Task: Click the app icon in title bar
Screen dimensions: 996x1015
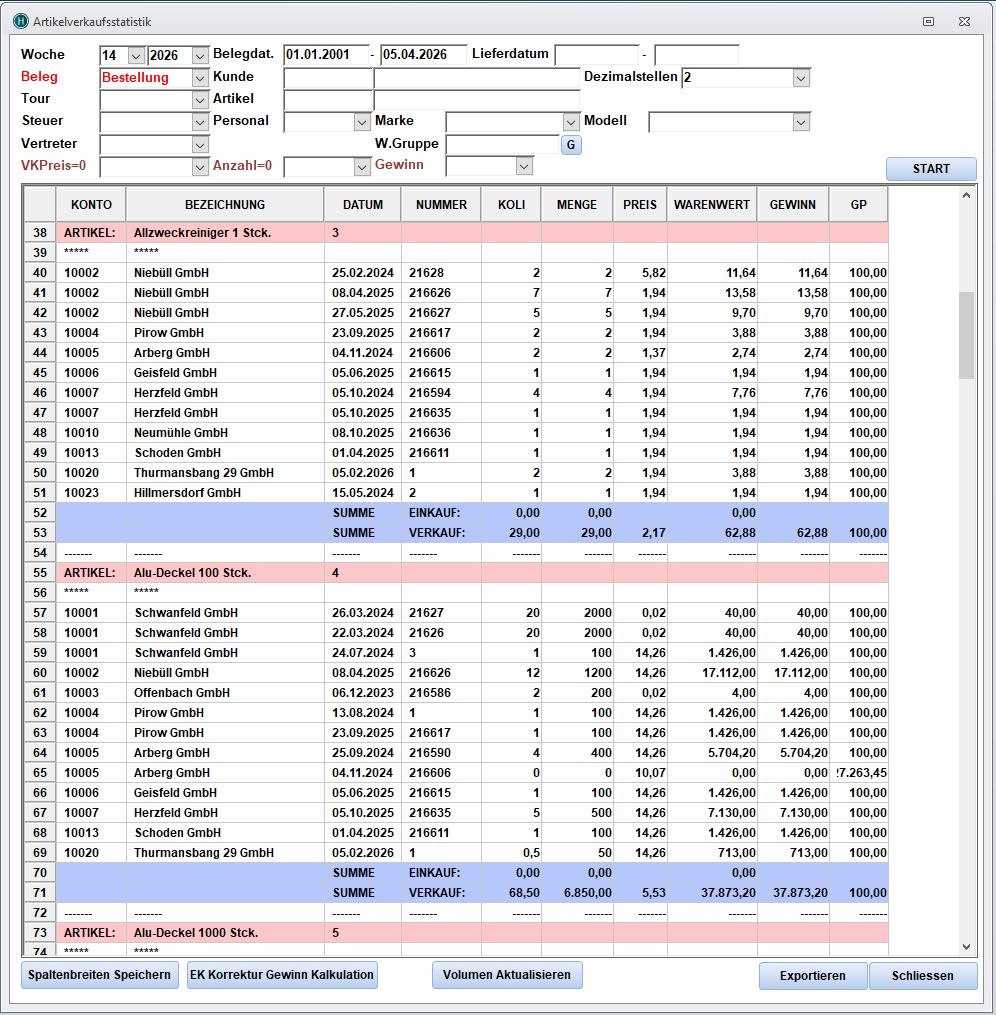Action: [20, 21]
